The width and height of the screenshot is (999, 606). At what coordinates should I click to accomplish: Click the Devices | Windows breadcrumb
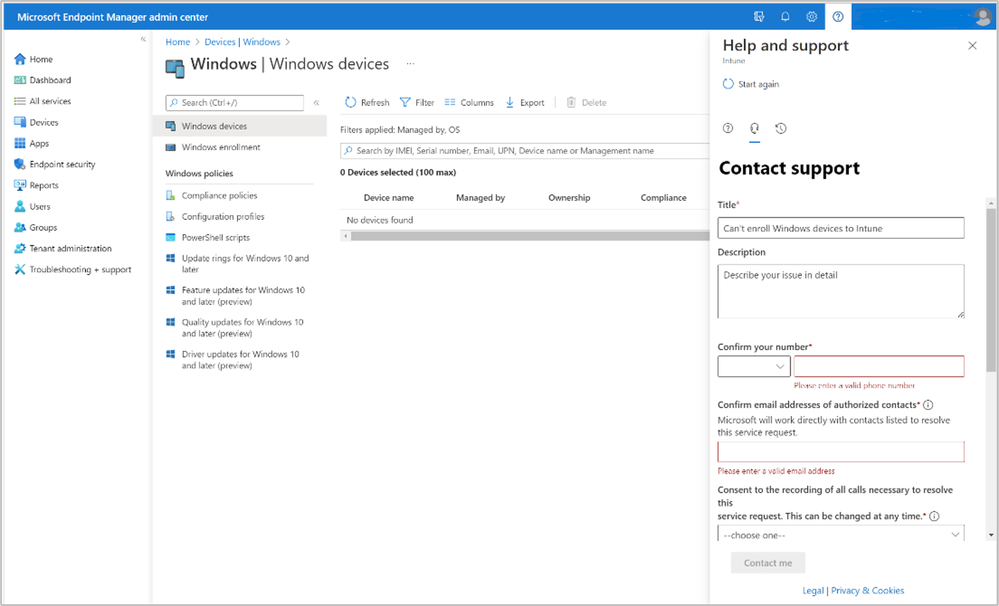[x=242, y=42]
